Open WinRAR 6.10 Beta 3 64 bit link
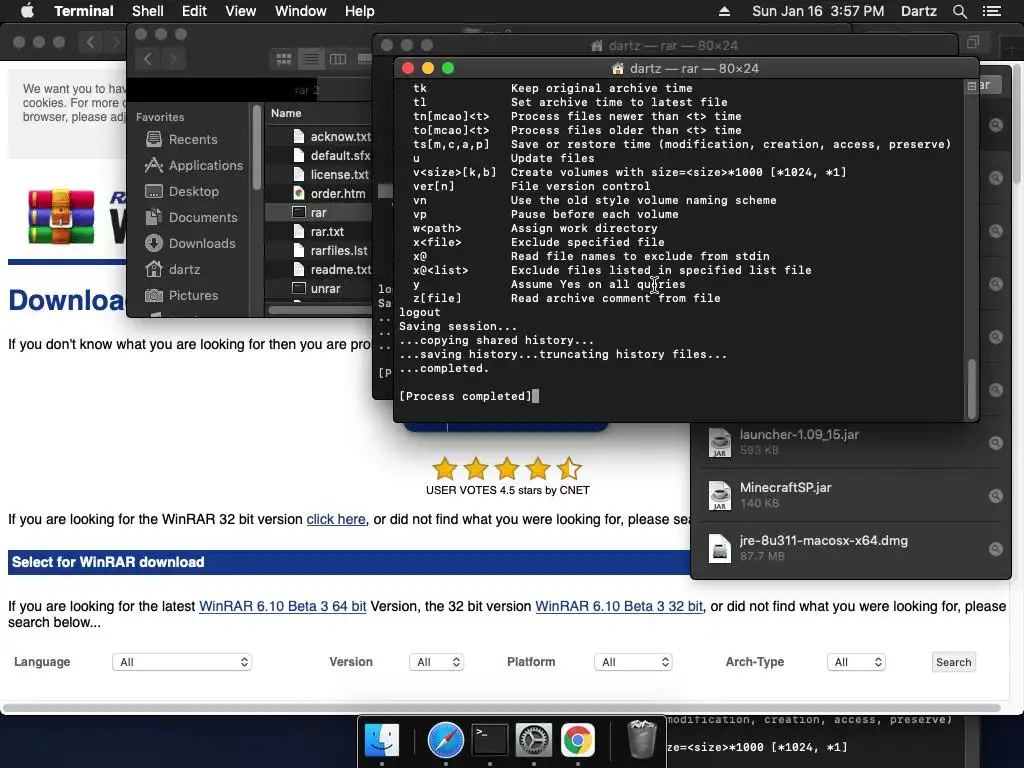1024x768 pixels. (282, 606)
